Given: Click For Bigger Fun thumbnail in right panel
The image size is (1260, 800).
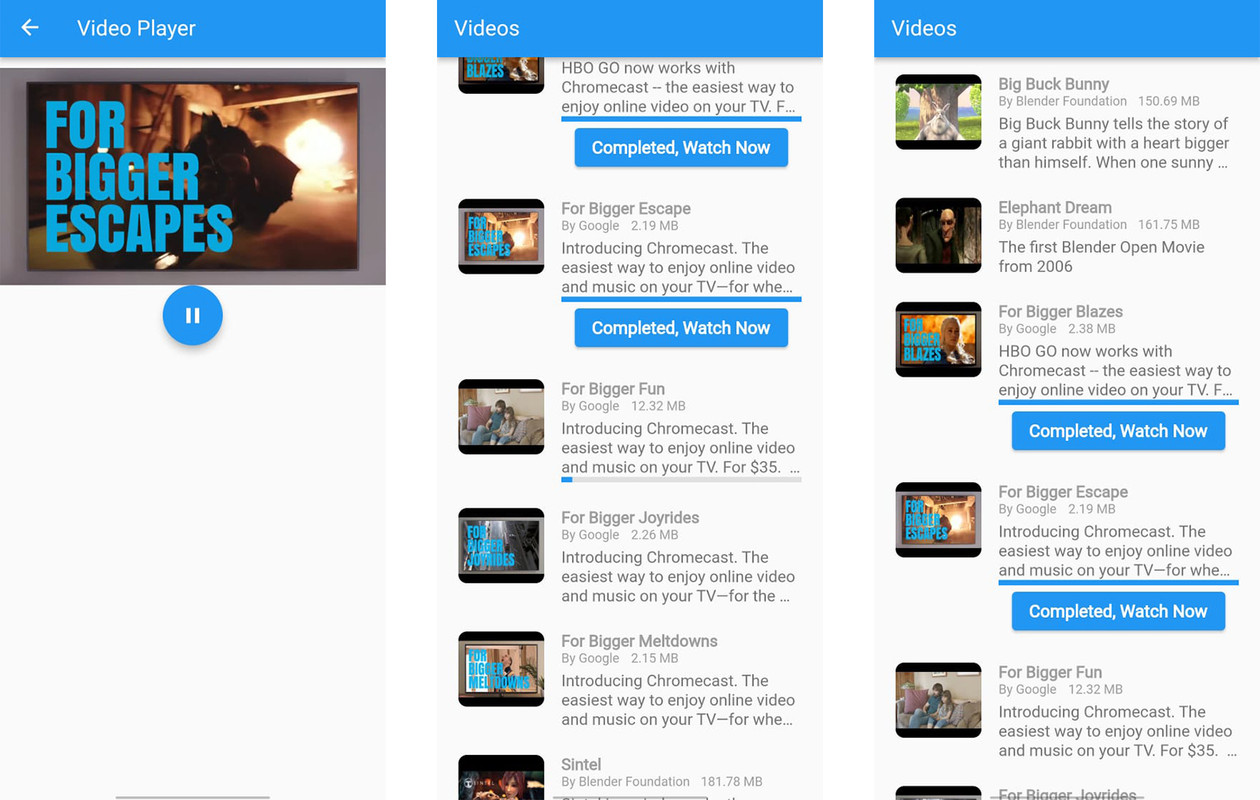Looking at the screenshot, I should click(938, 700).
